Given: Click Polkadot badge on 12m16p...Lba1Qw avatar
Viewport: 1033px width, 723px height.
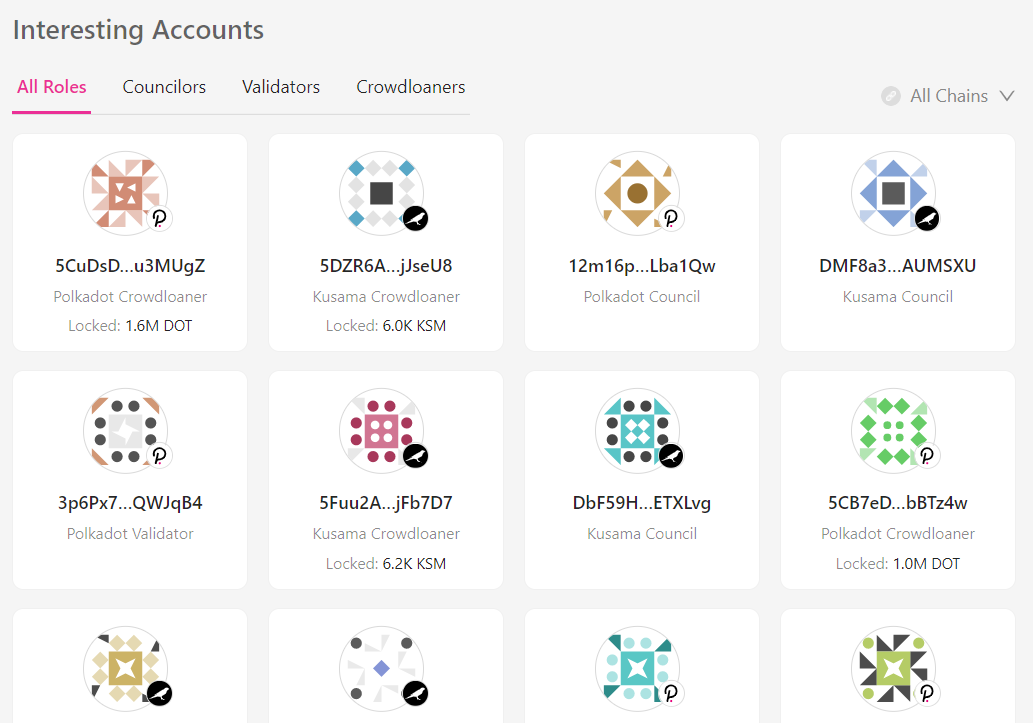Looking at the screenshot, I should pyautogui.click(x=671, y=218).
